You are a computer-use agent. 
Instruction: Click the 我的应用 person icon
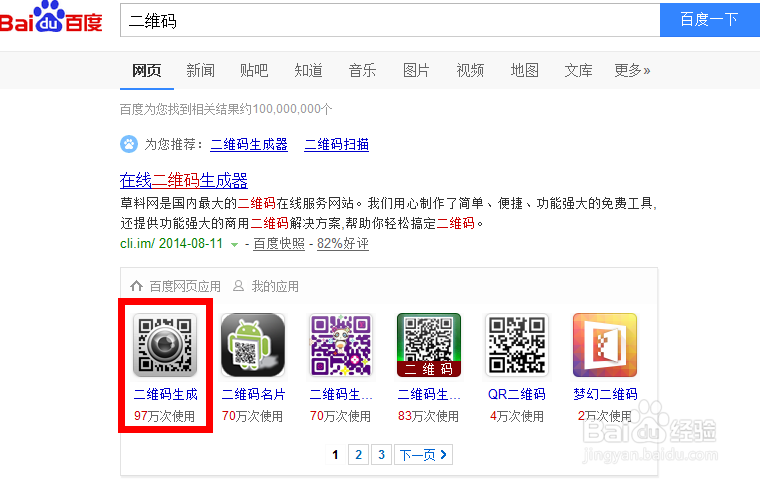pos(238,286)
